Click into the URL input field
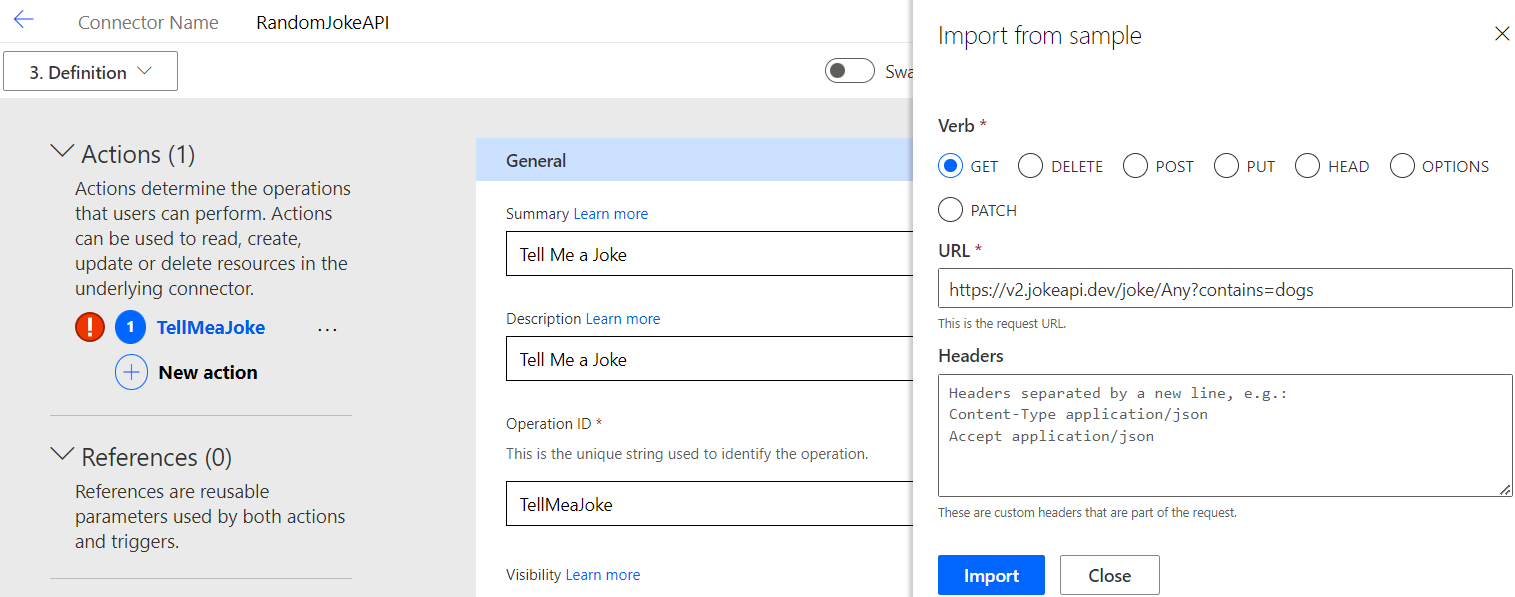1515x597 pixels. click(1224, 290)
